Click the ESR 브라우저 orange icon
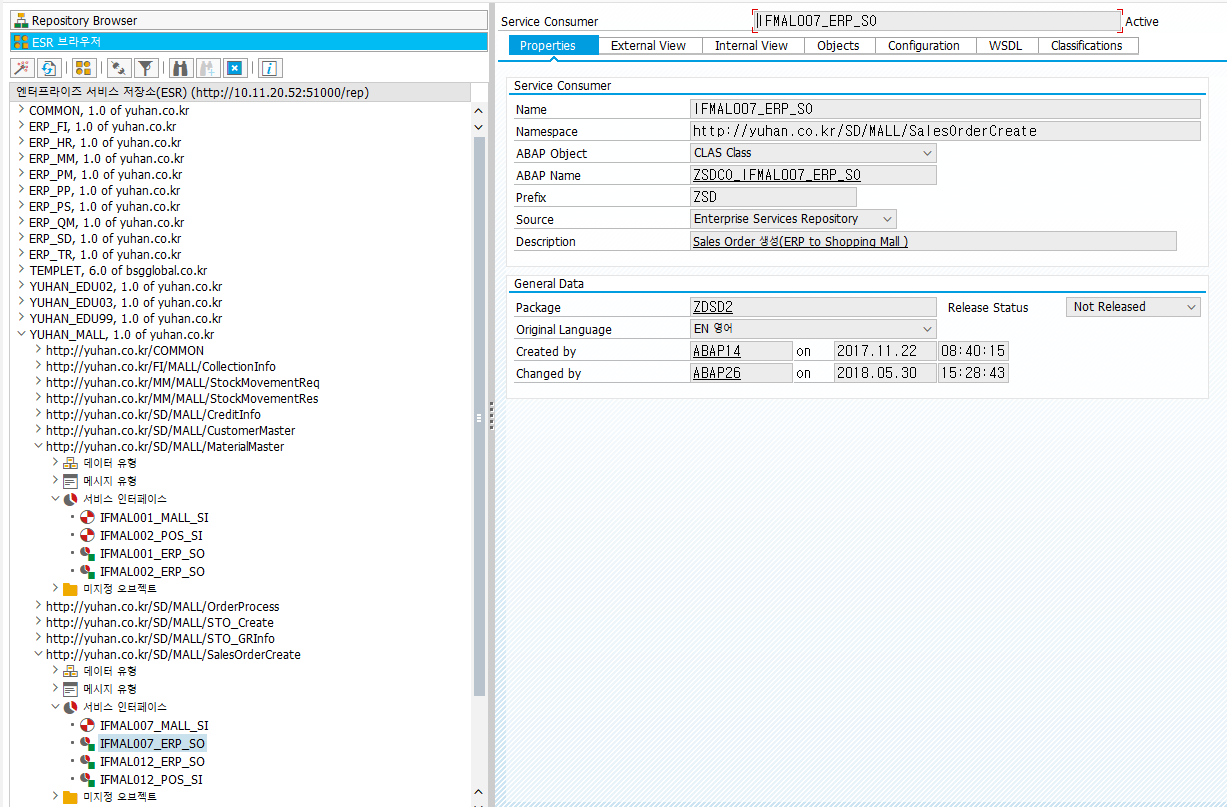 click(x=21, y=42)
